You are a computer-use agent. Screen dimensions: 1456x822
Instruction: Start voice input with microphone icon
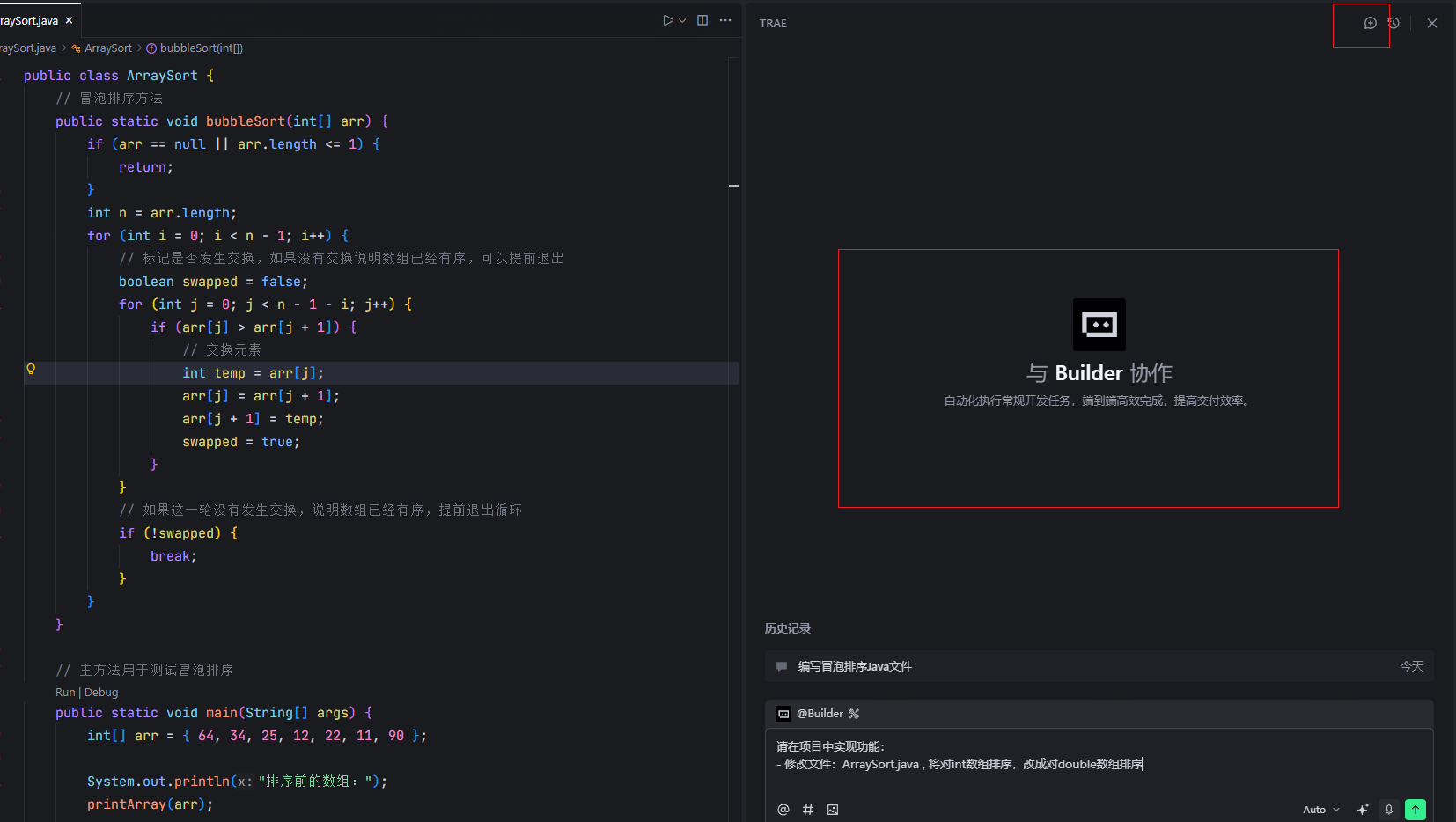pyautogui.click(x=1389, y=810)
